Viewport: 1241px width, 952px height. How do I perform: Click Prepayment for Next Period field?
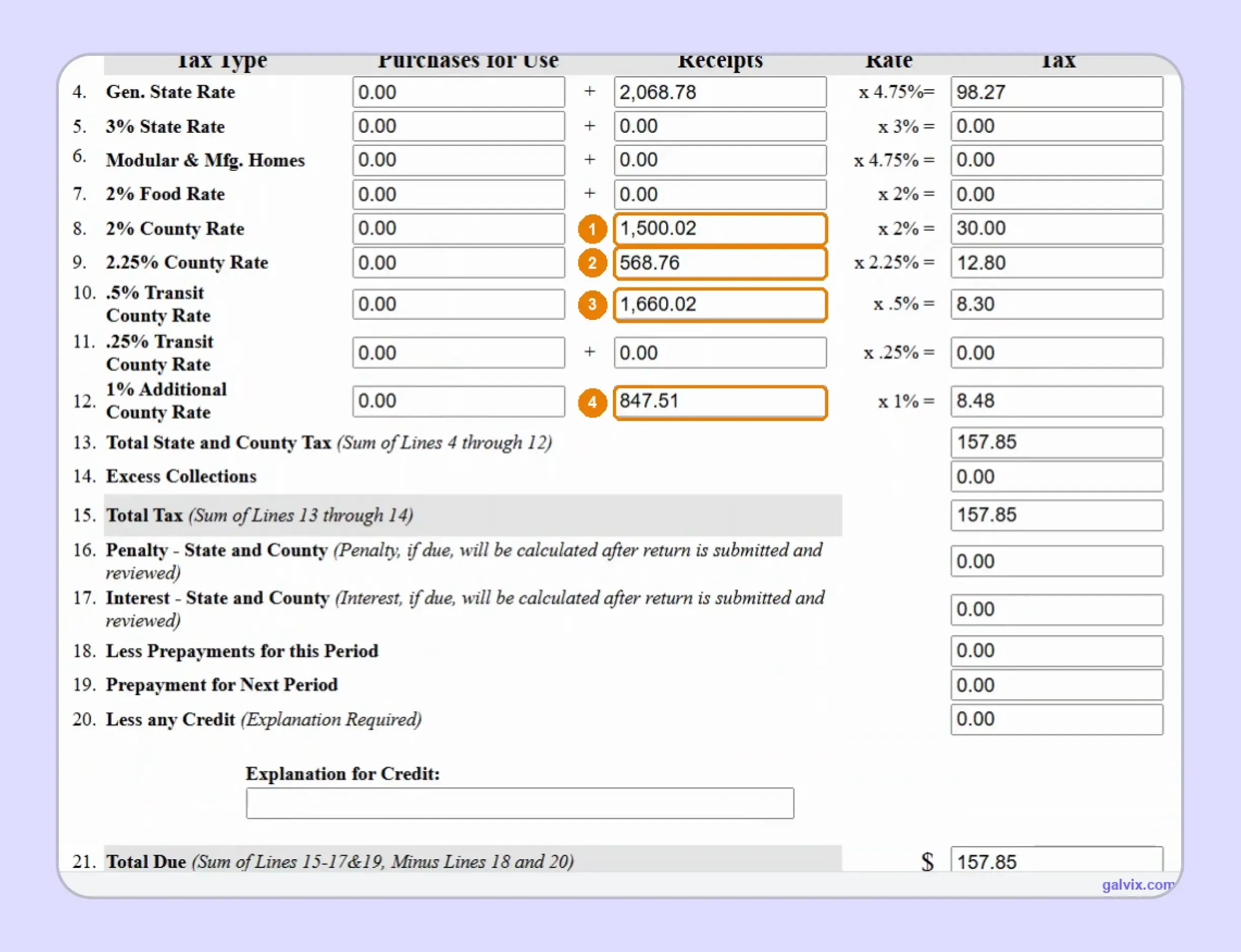[x=1057, y=685]
